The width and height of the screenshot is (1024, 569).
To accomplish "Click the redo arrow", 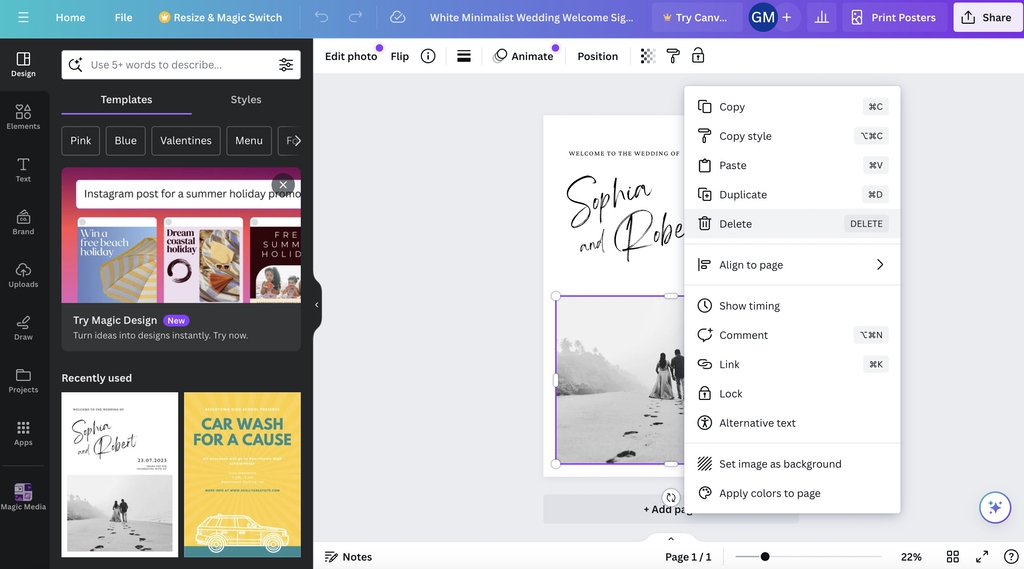I will [x=355, y=18].
